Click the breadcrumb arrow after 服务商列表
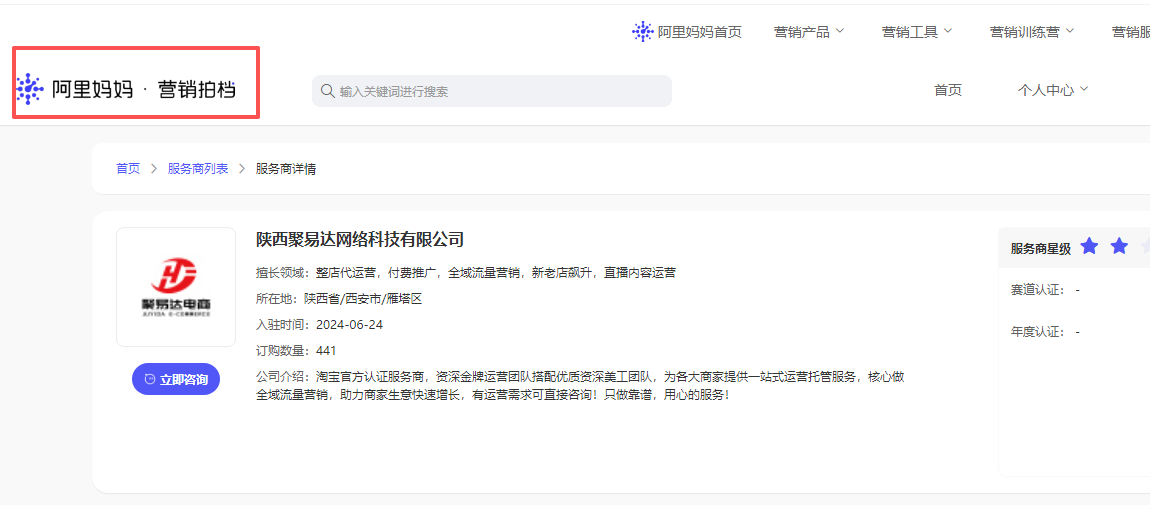The width and height of the screenshot is (1150, 505). click(x=241, y=169)
